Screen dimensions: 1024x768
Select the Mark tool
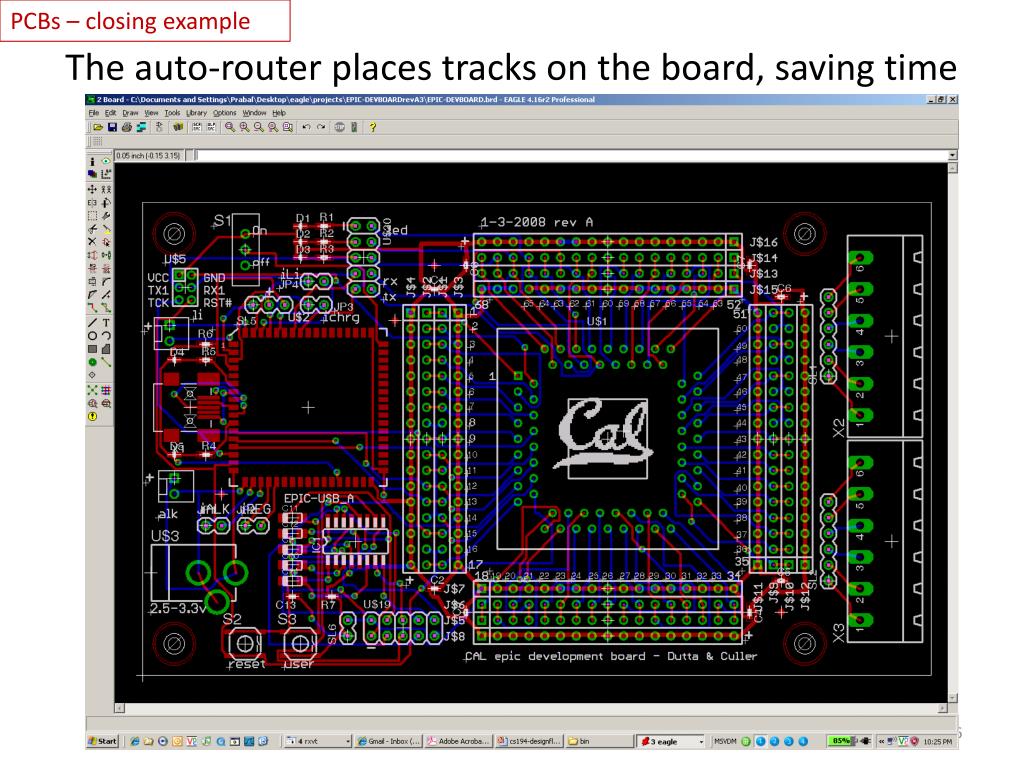(106, 174)
